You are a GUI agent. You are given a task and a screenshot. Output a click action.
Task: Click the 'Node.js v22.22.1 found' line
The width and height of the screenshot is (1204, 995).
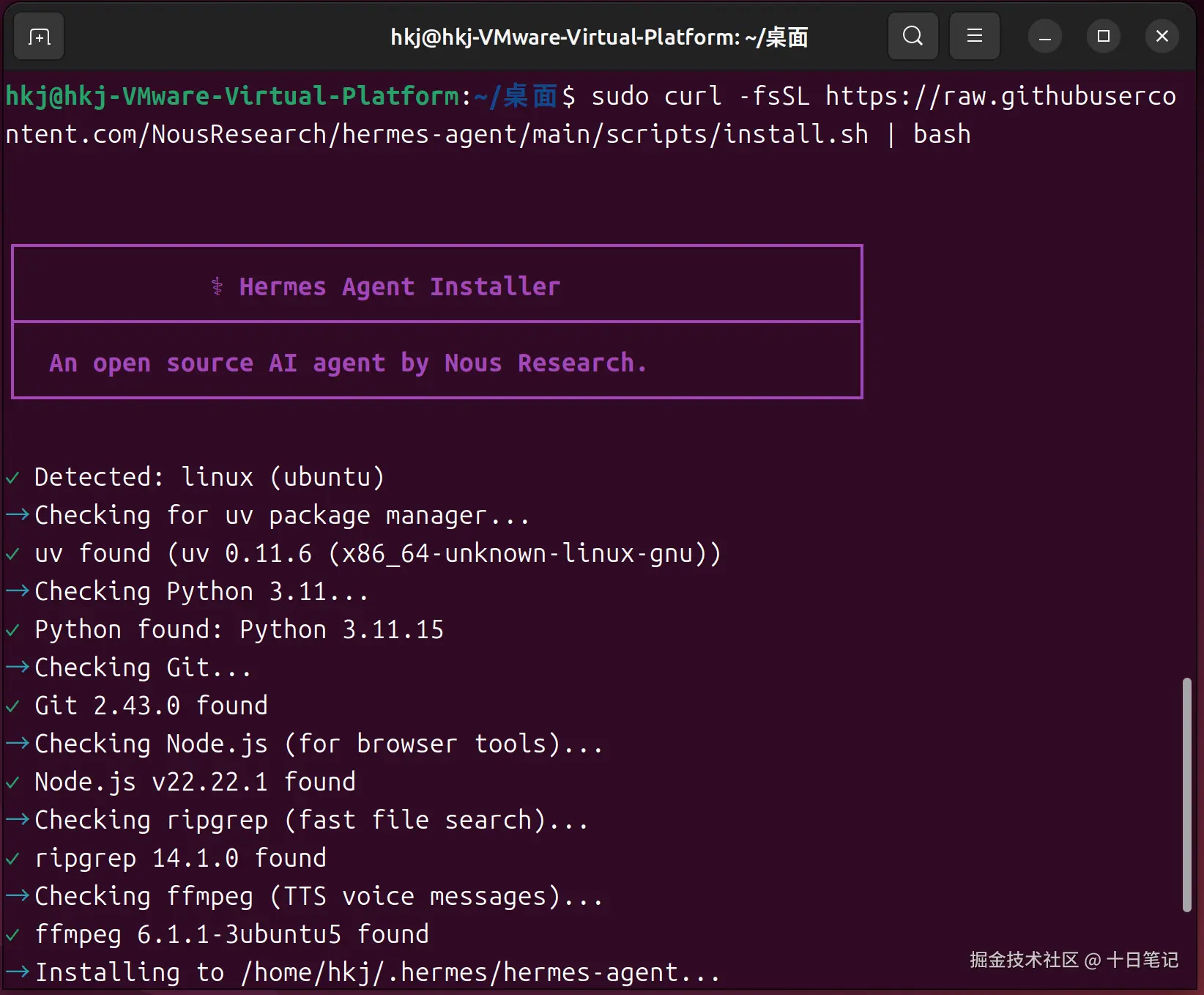pyautogui.click(x=195, y=782)
